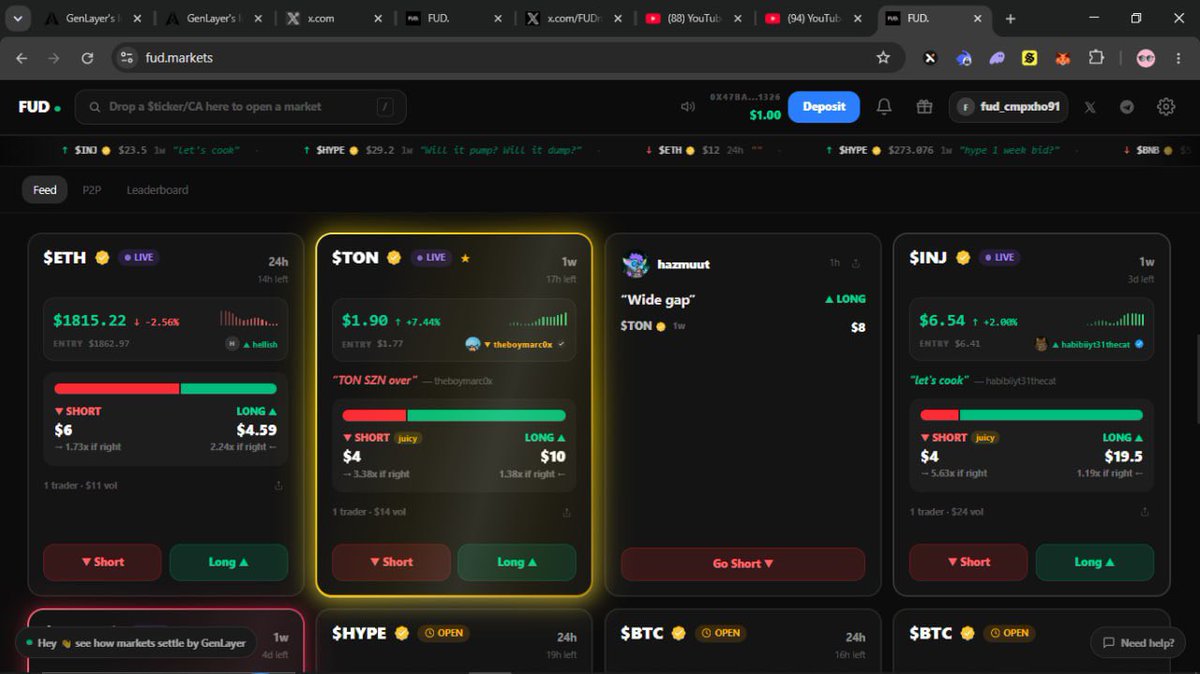Click the $ETH $12 ticker item

704,150
